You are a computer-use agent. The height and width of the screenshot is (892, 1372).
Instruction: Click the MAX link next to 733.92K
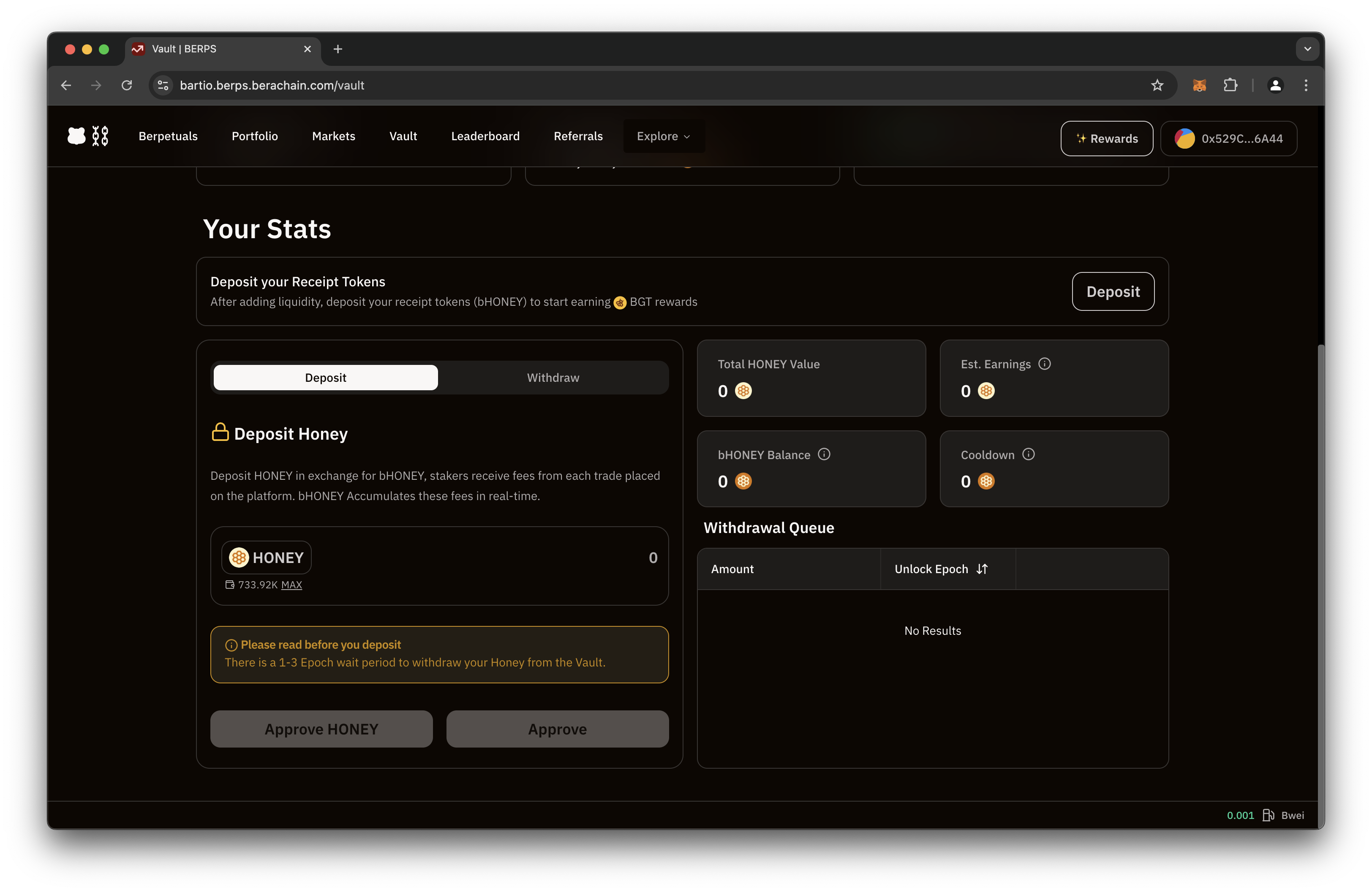[291, 584]
